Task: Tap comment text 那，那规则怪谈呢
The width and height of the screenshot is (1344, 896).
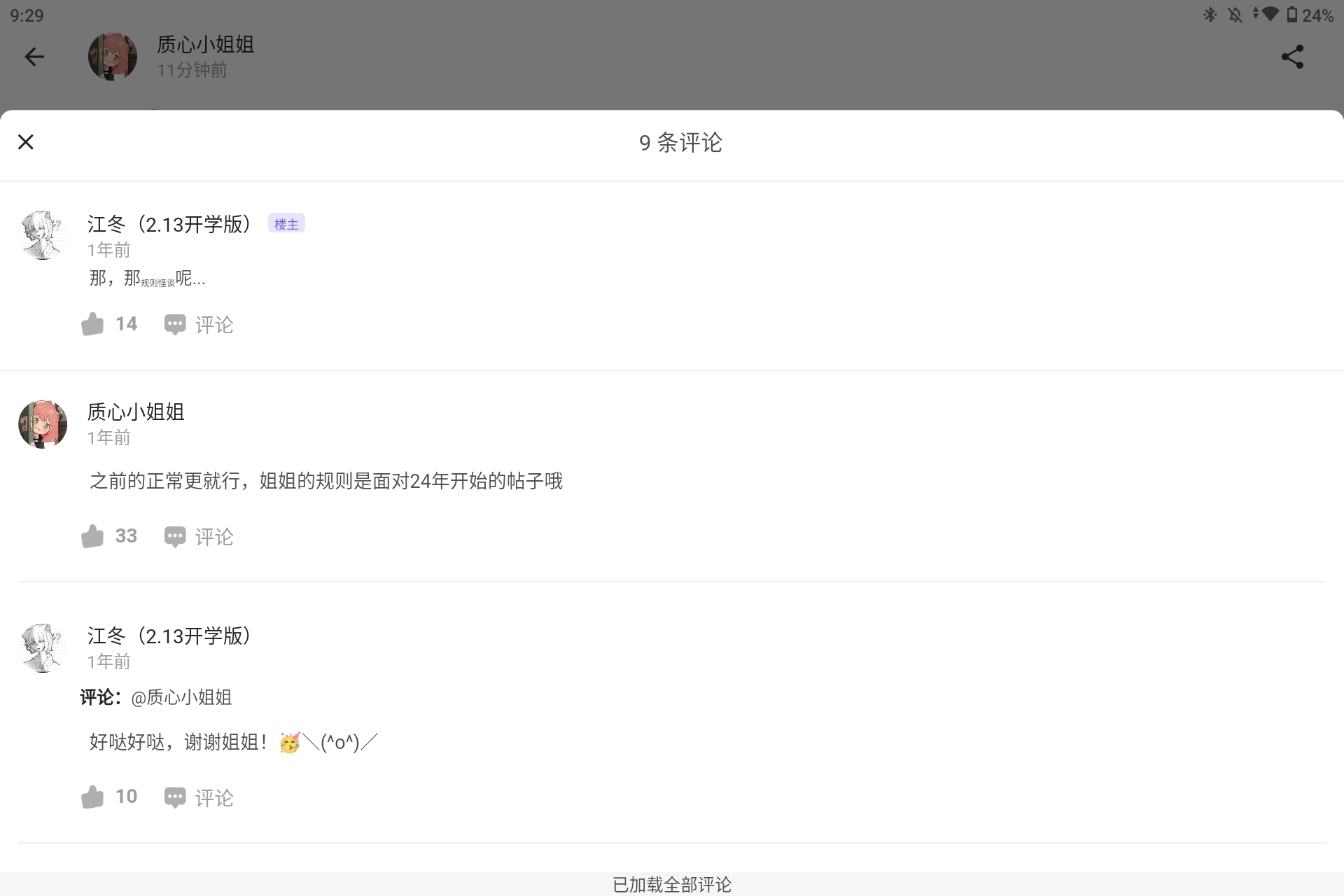Action: [147, 279]
